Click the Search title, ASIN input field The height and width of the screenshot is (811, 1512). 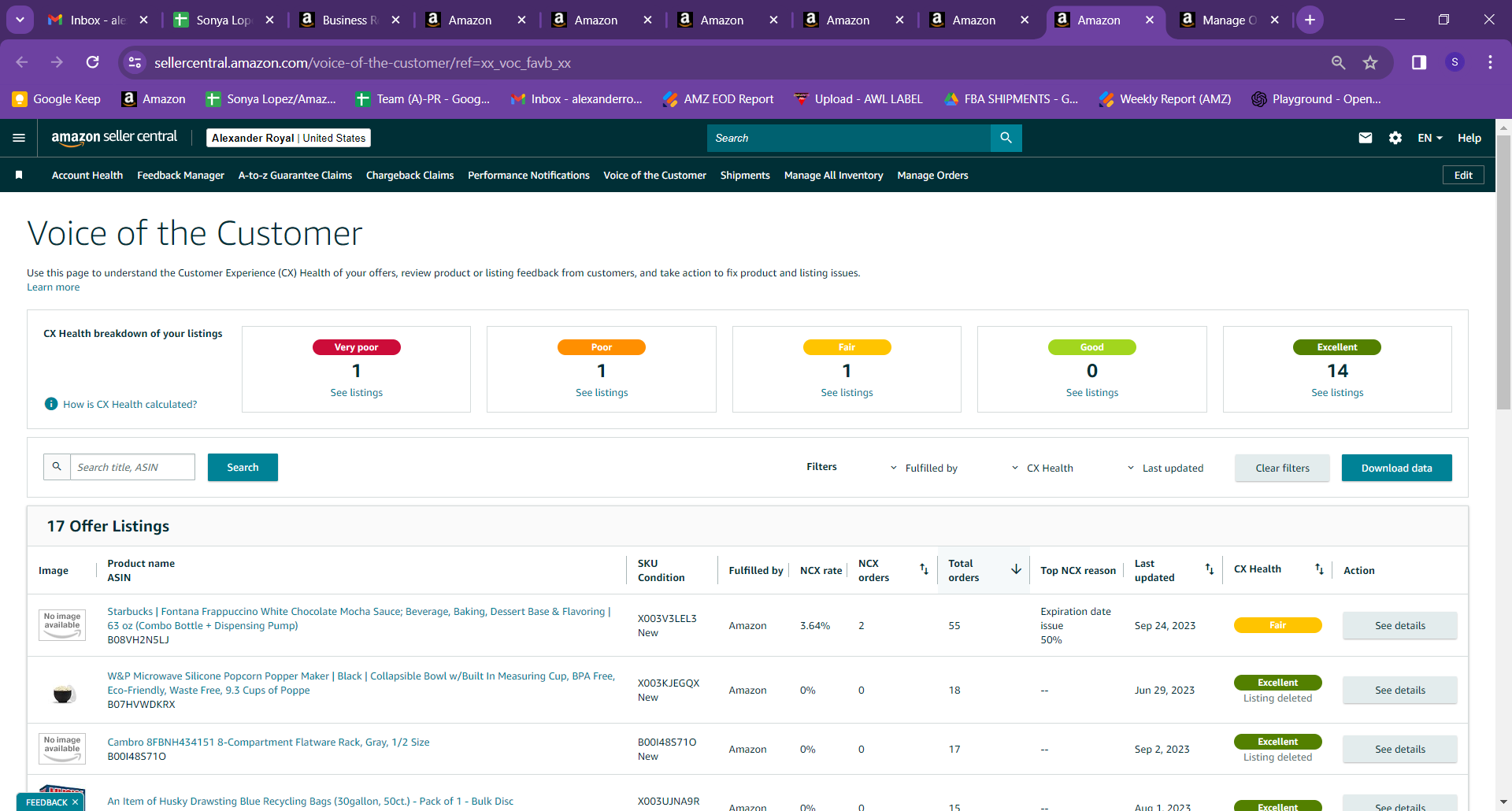click(132, 467)
